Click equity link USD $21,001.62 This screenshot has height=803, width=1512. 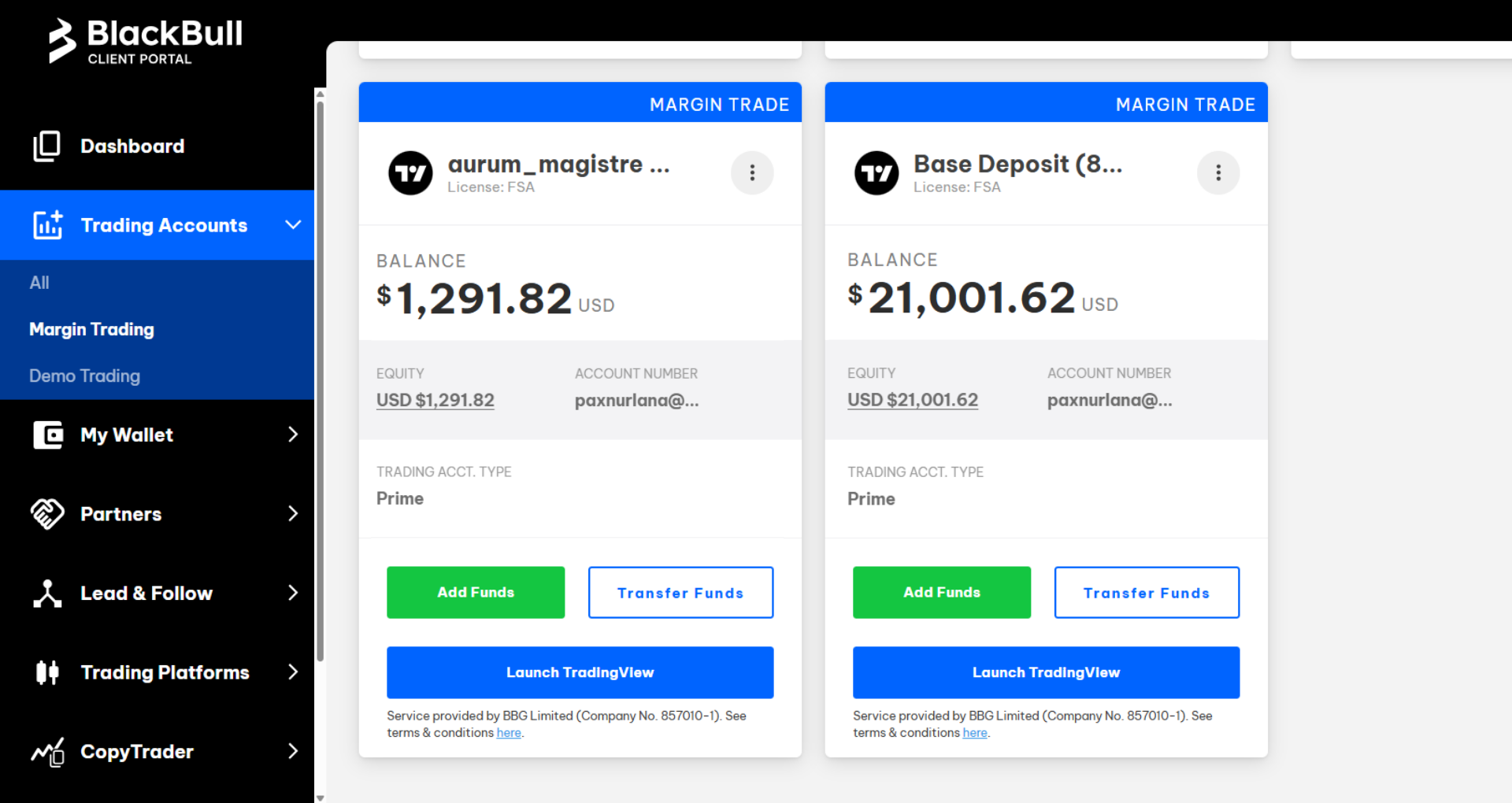point(913,400)
